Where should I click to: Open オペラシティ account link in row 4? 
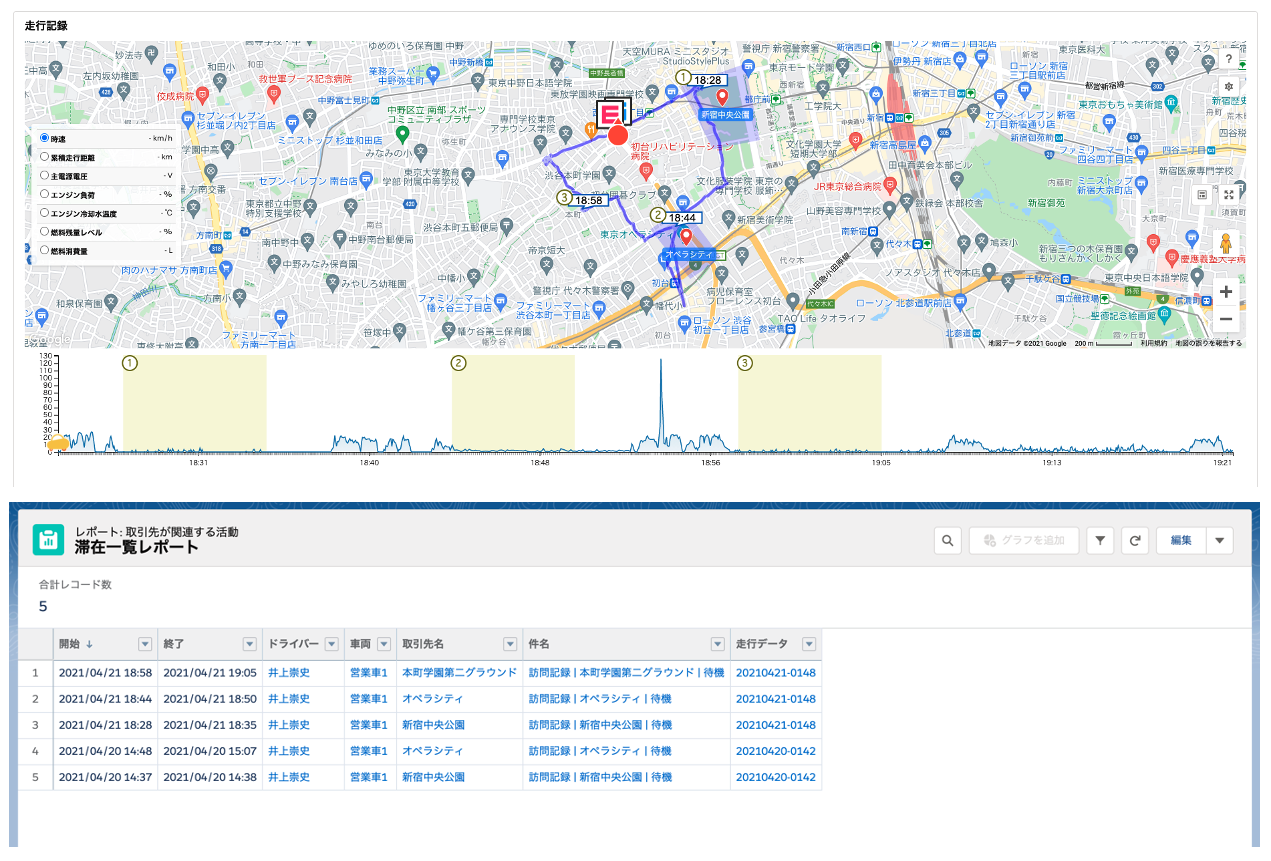[433, 751]
